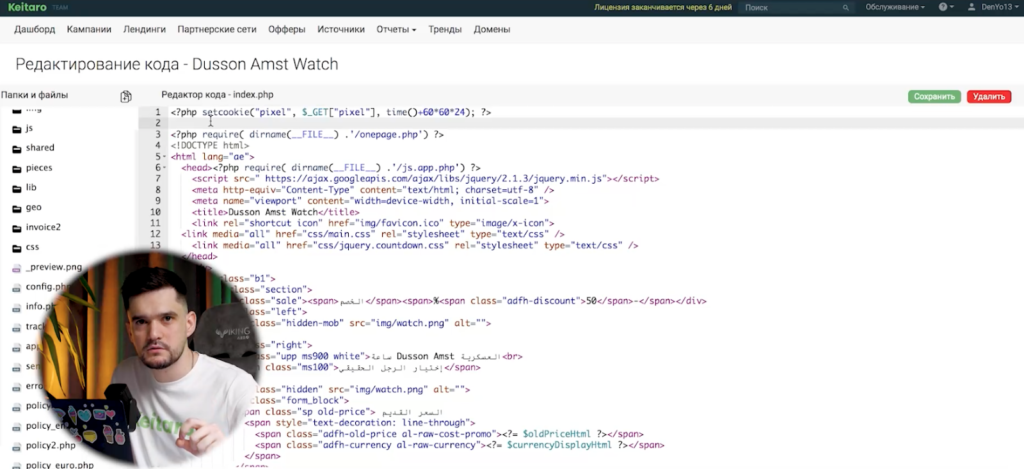Open the Тренды section
Image resolution: width=1024 pixels, height=469 pixels.
pos(445,29)
